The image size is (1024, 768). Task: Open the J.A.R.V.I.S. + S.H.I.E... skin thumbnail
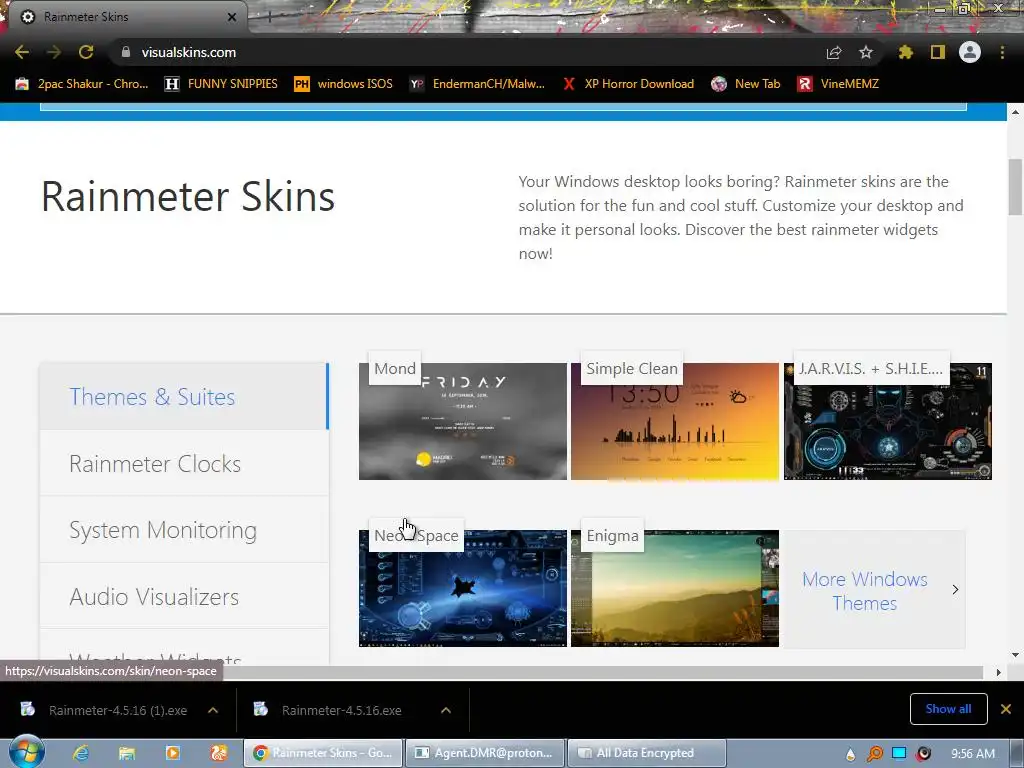coord(888,421)
